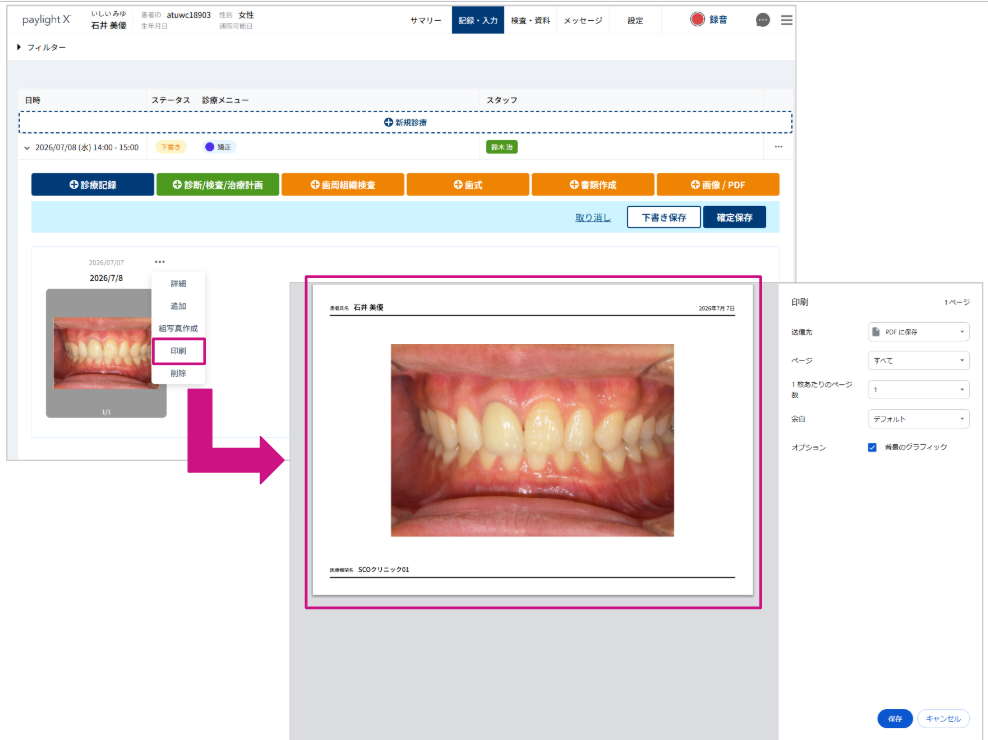Select the 記録・入力 tab
The width and height of the screenshot is (988, 740).
click(x=478, y=20)
